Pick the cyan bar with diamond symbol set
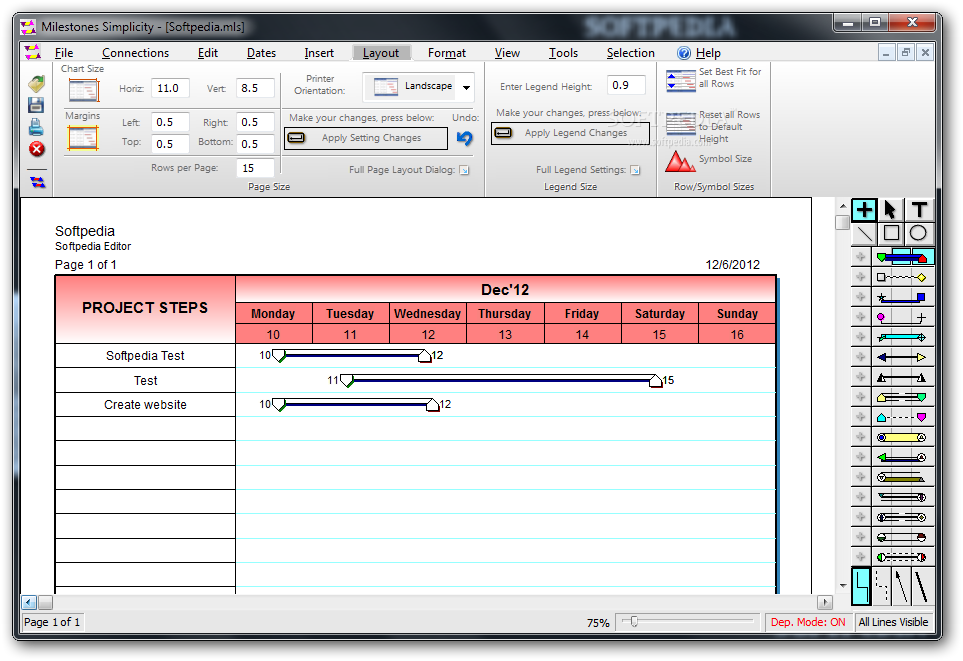 click(902, 337)
